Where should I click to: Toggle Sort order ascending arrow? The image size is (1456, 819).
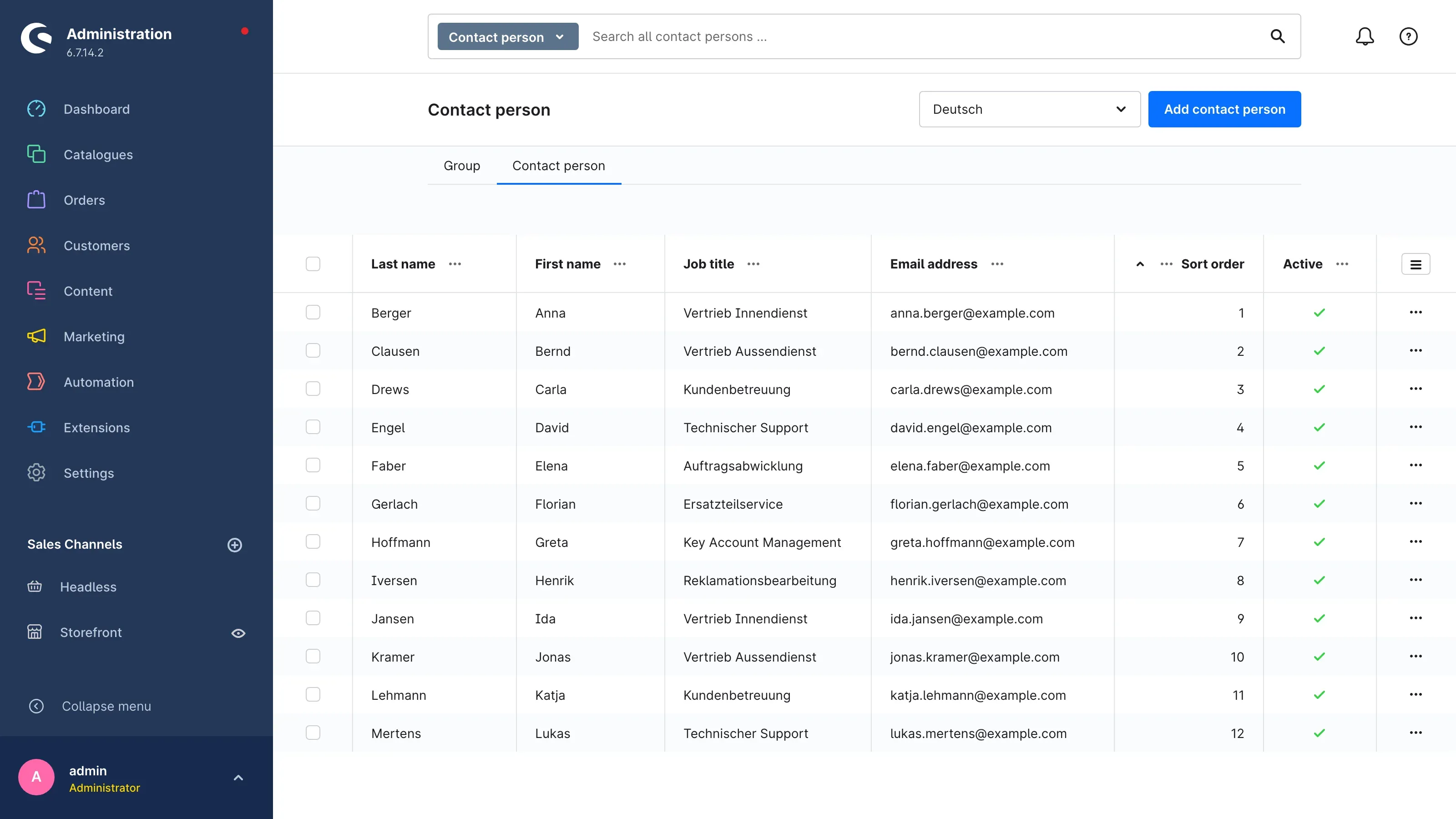[1139, 264]
